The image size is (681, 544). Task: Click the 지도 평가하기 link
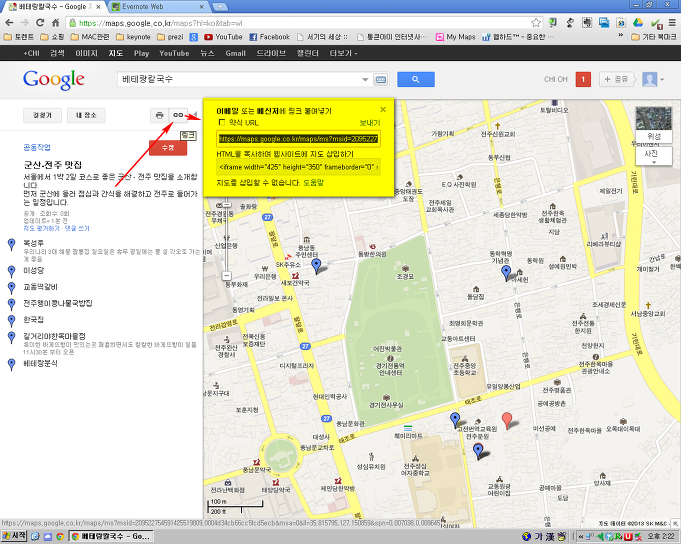pyautogui.click(x=41, y=228)
